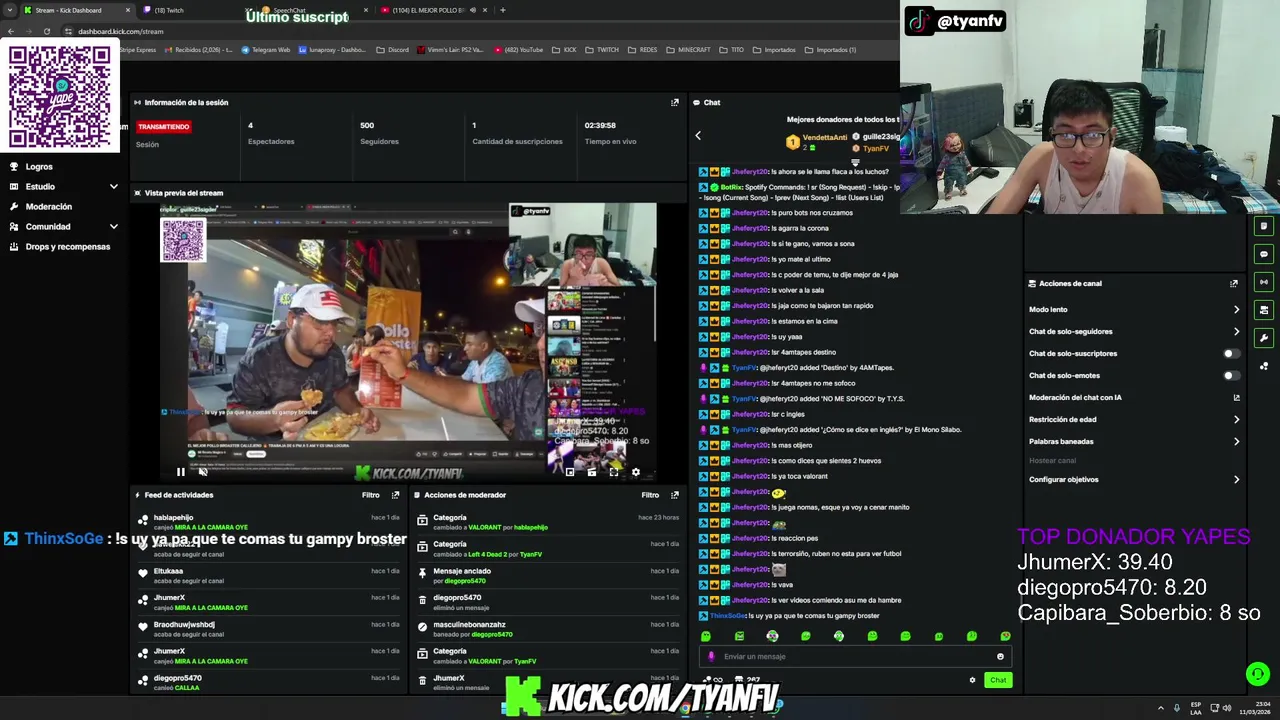Click the green circular help button
The width and height of the screenshot is (1280, 720).
coord(1258,674)
